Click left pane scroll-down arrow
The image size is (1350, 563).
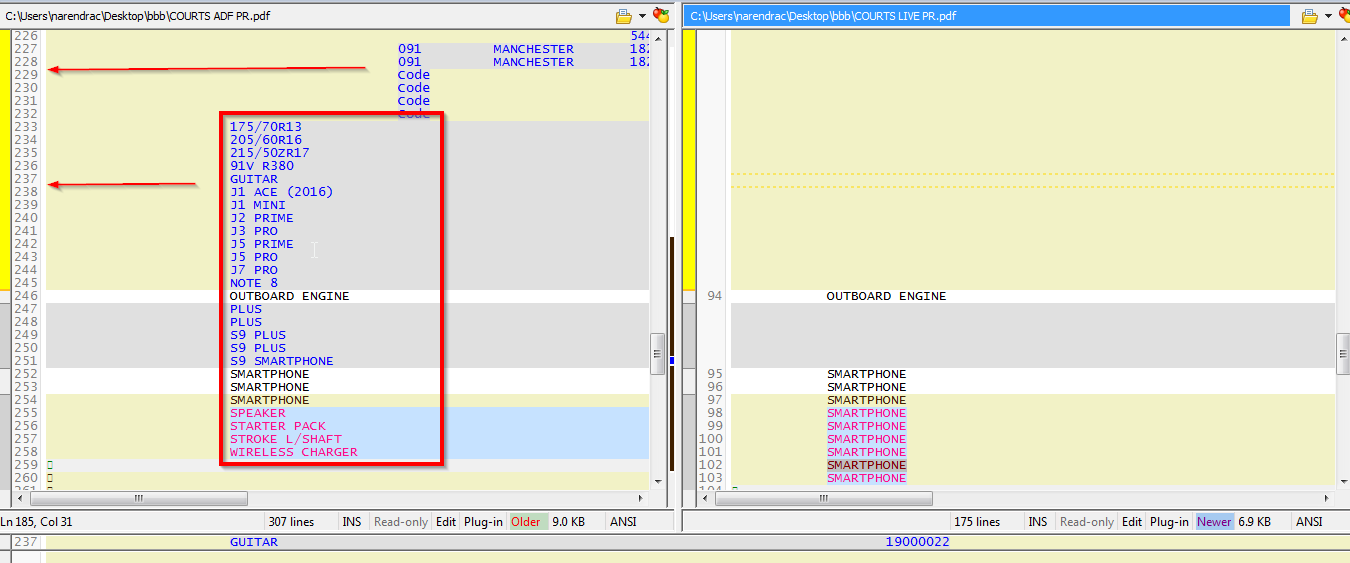(658, 481)
